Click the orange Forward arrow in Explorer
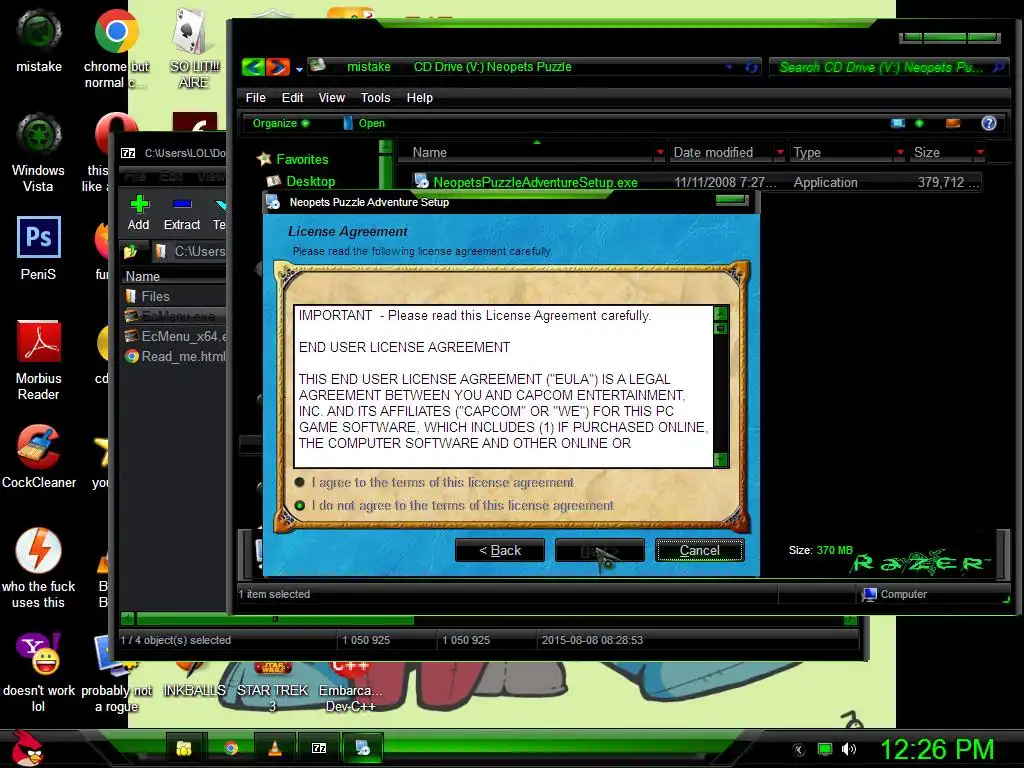1024x768 pixels. 278,67
